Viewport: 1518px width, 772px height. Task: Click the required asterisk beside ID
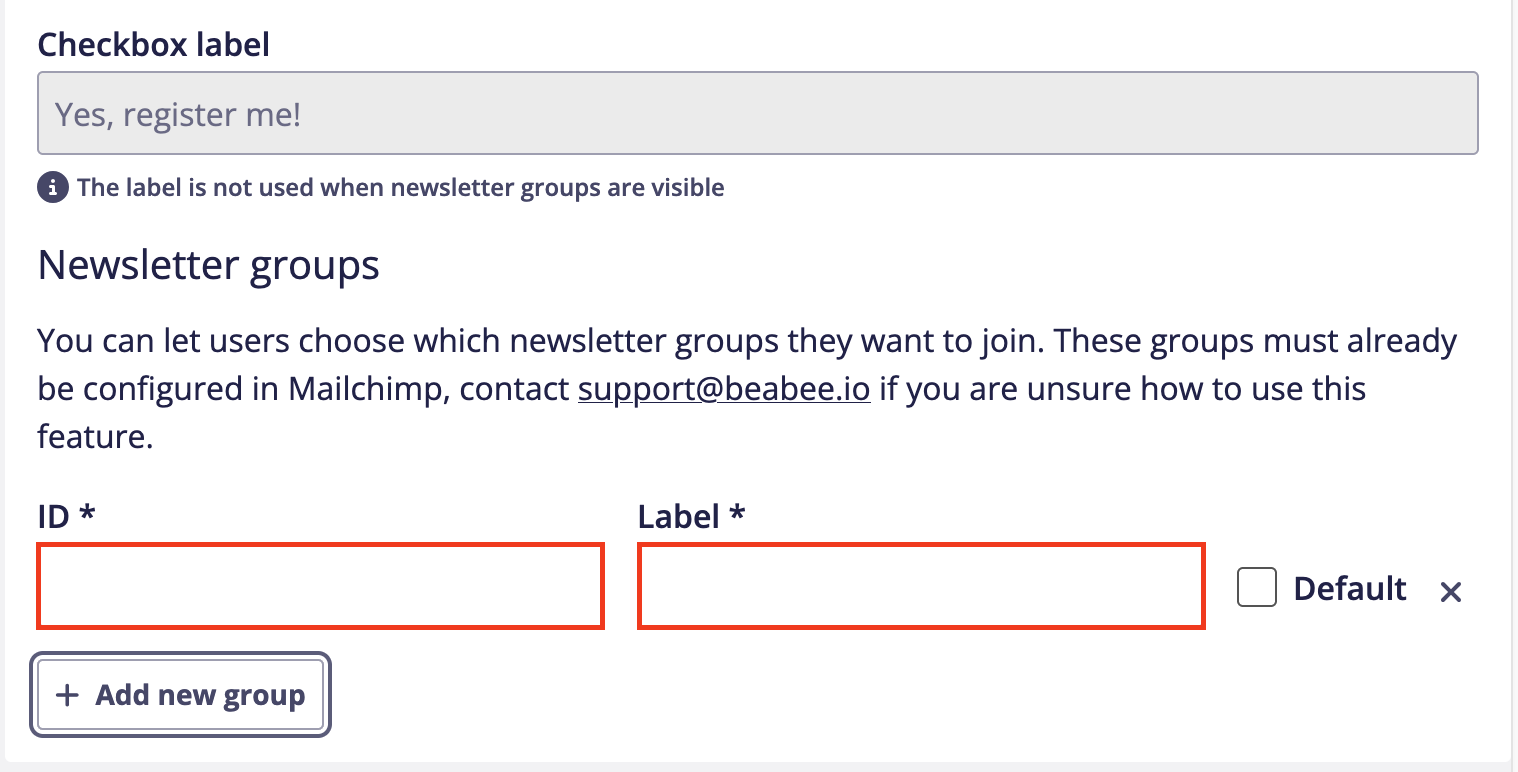click(x=87, y=516)
